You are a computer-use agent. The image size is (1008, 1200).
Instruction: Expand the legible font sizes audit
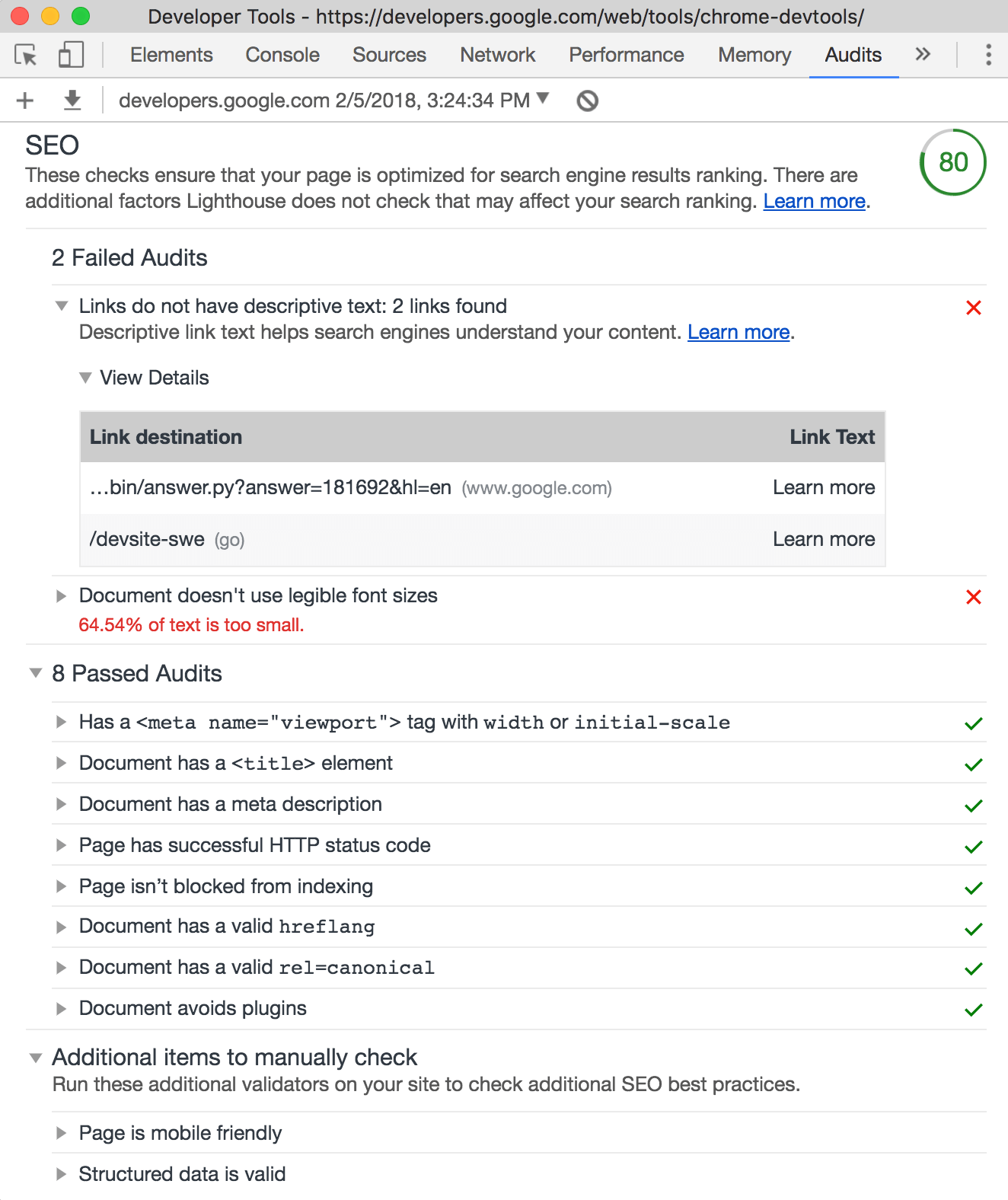coord(258,595)
